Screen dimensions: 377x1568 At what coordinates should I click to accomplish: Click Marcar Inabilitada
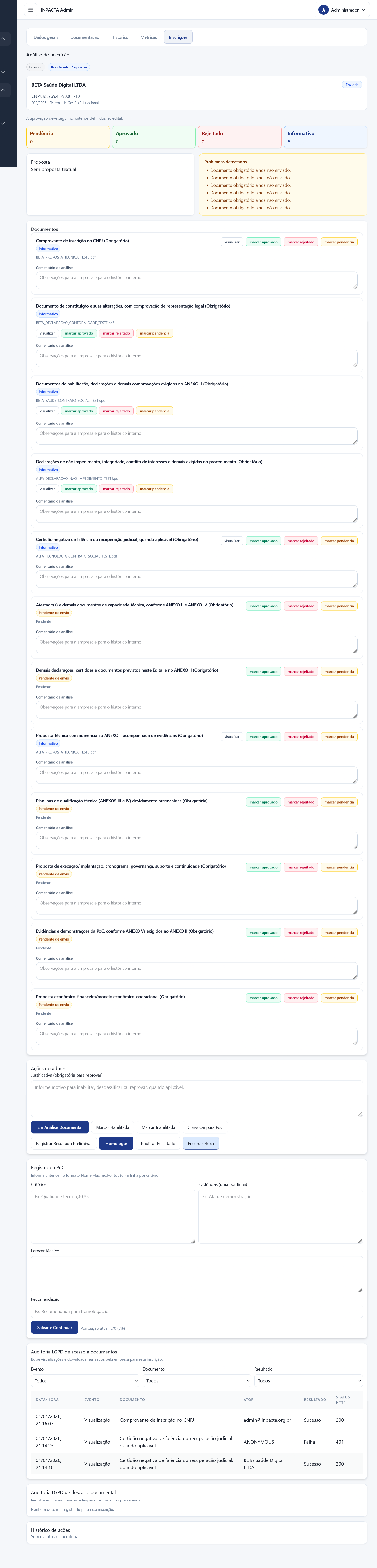click(158, 1127)
